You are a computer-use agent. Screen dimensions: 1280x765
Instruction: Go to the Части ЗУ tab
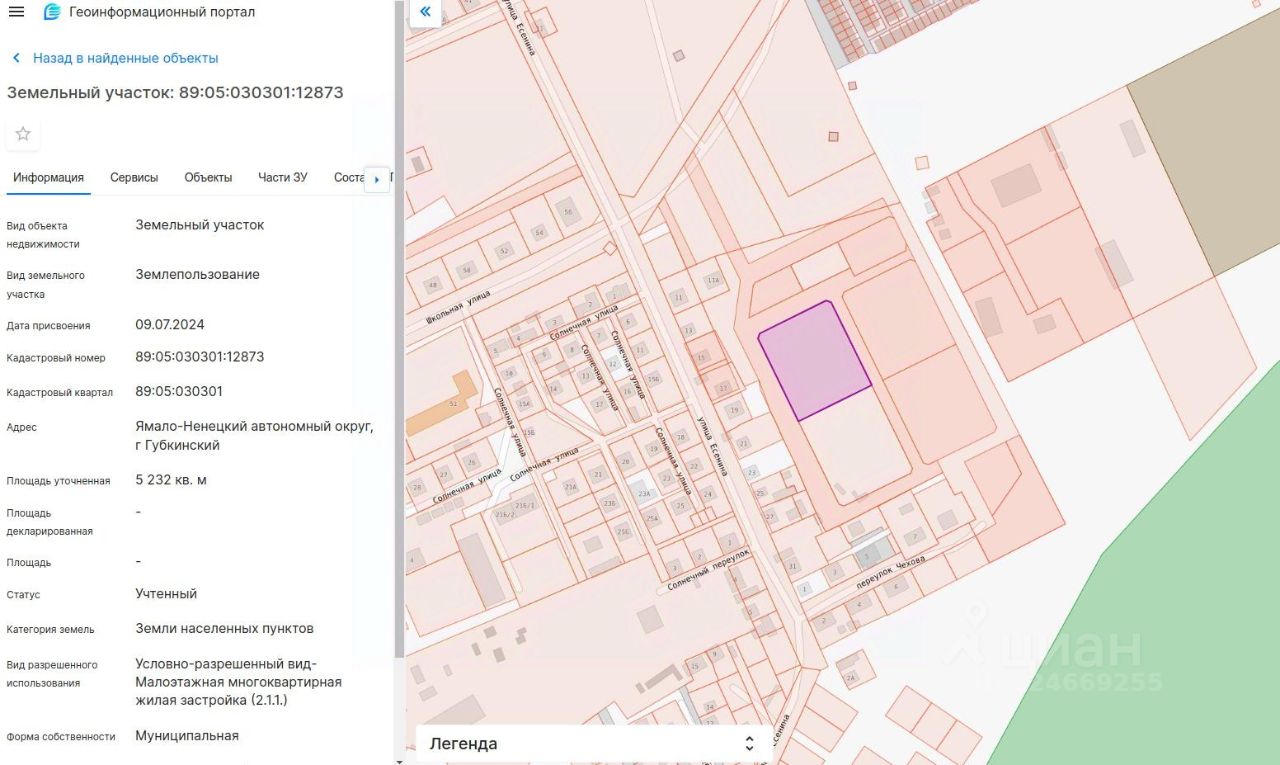(283, 177)
